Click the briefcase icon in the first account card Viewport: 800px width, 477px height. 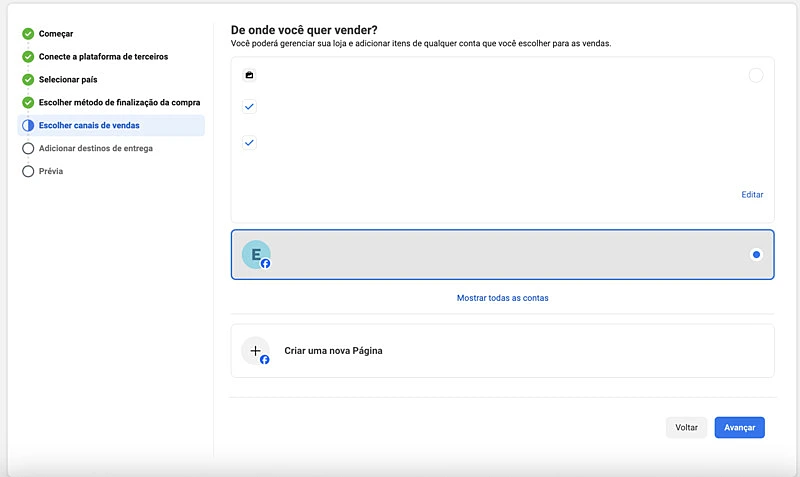click(x=249, y=75)
